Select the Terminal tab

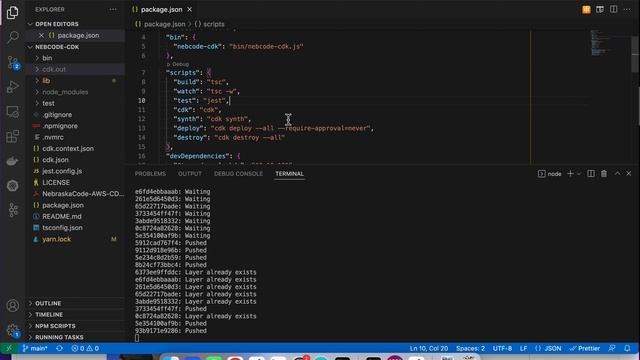(x=289, y=174)
